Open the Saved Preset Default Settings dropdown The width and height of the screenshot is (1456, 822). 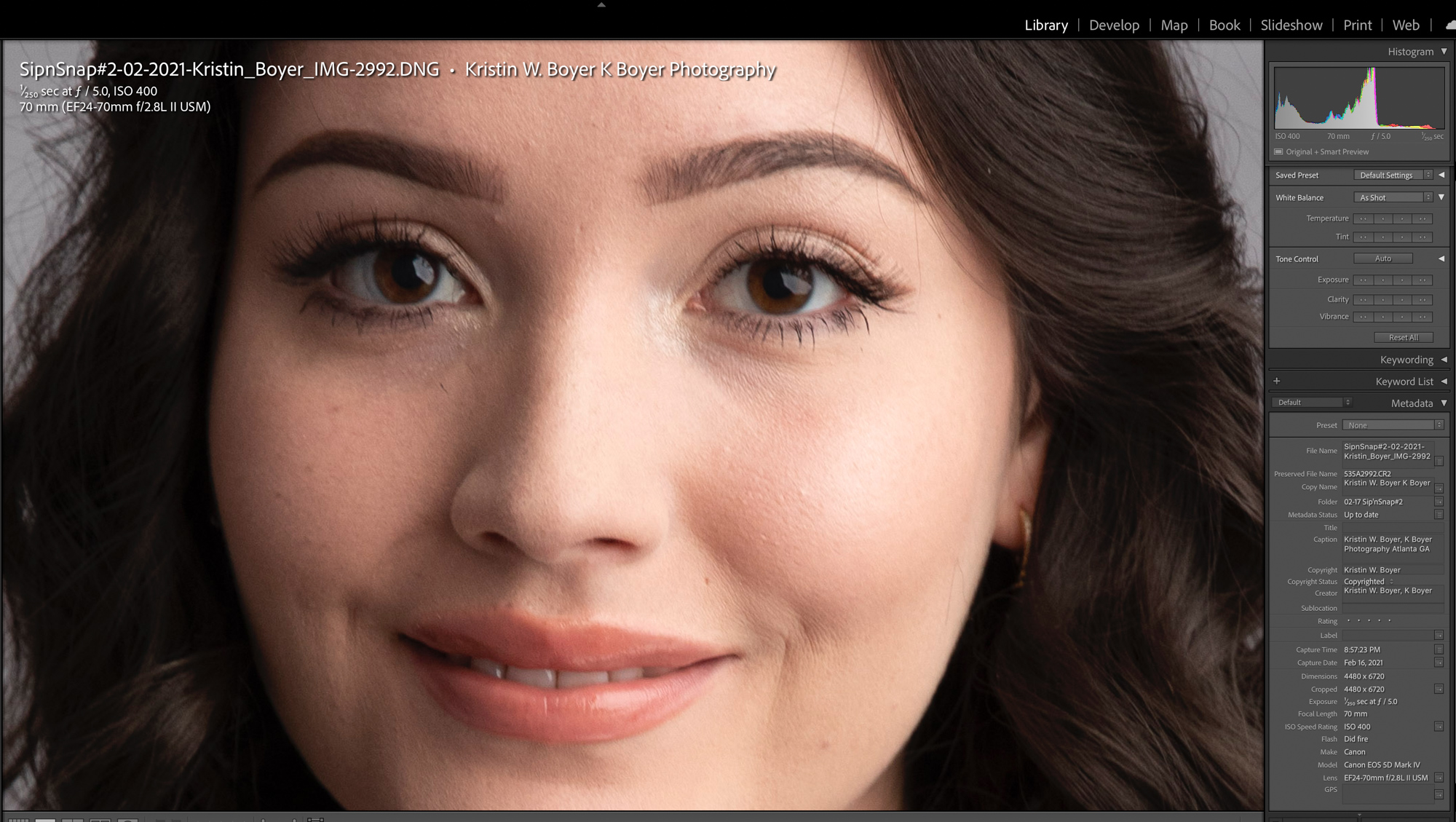[x=1393, y=175]
